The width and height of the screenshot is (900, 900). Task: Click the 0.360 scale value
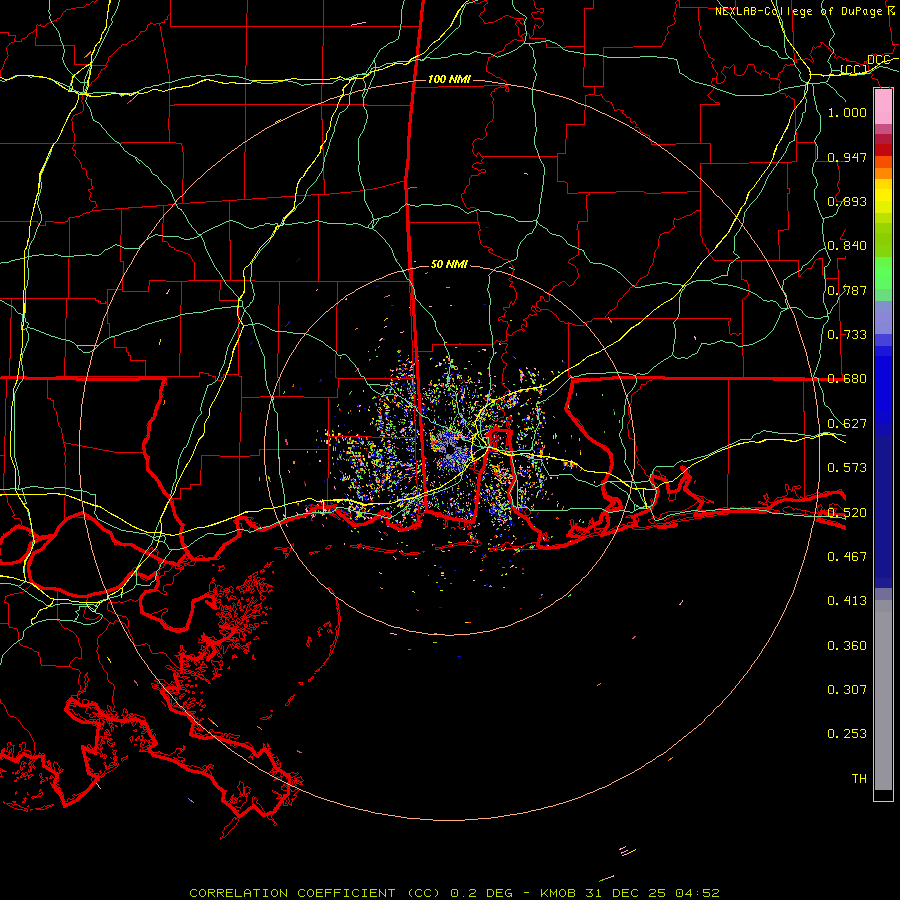847,646
